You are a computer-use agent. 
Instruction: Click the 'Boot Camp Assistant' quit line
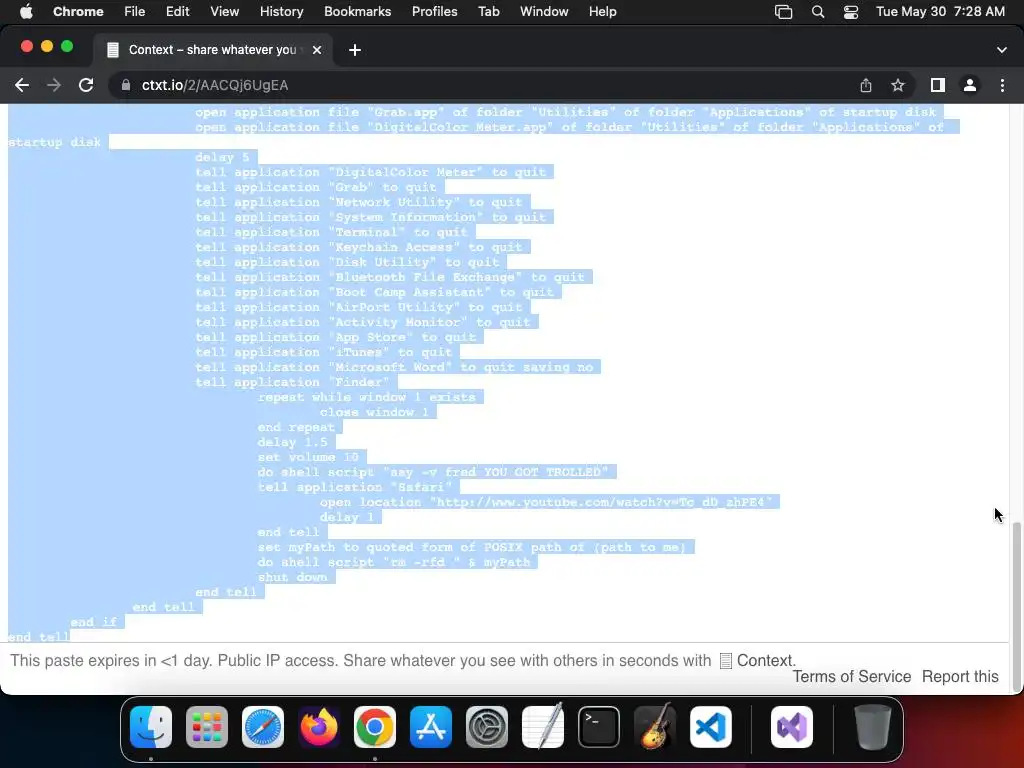point(374,292)
